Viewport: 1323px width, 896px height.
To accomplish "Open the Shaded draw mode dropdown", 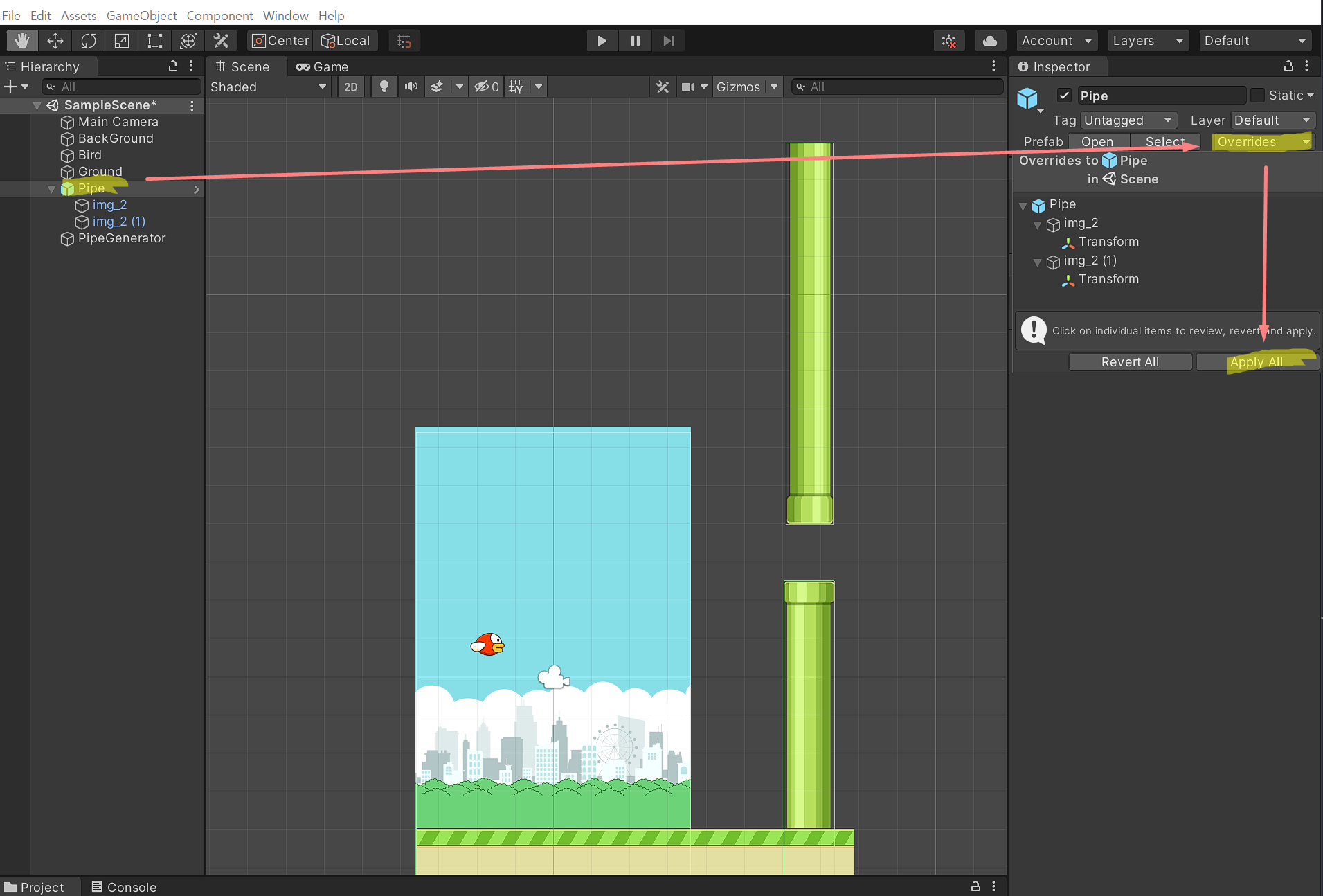I will coord(269,87).
